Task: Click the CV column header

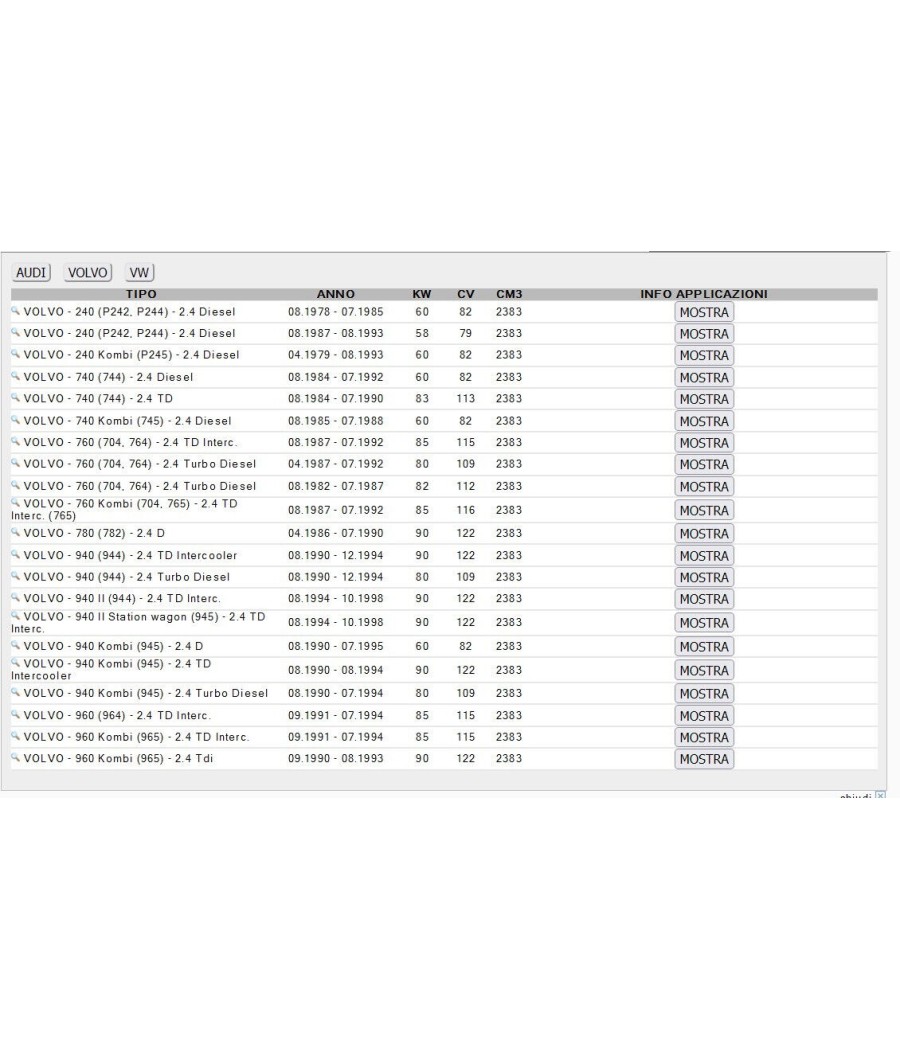Action: tap(465, 294)
